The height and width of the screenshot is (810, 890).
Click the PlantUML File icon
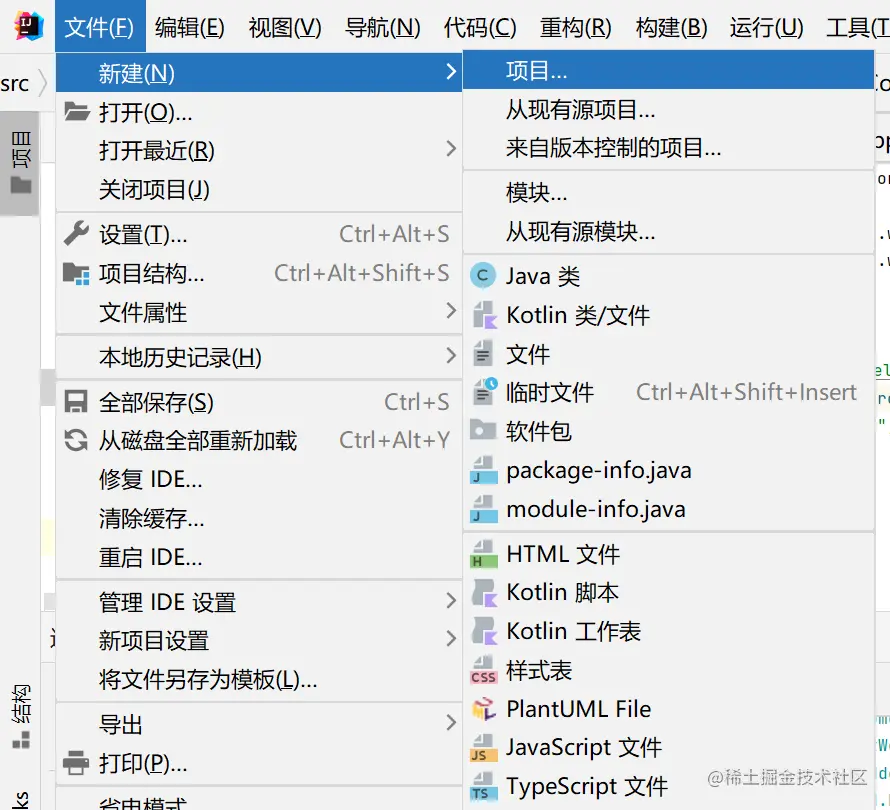click(484, 708)
